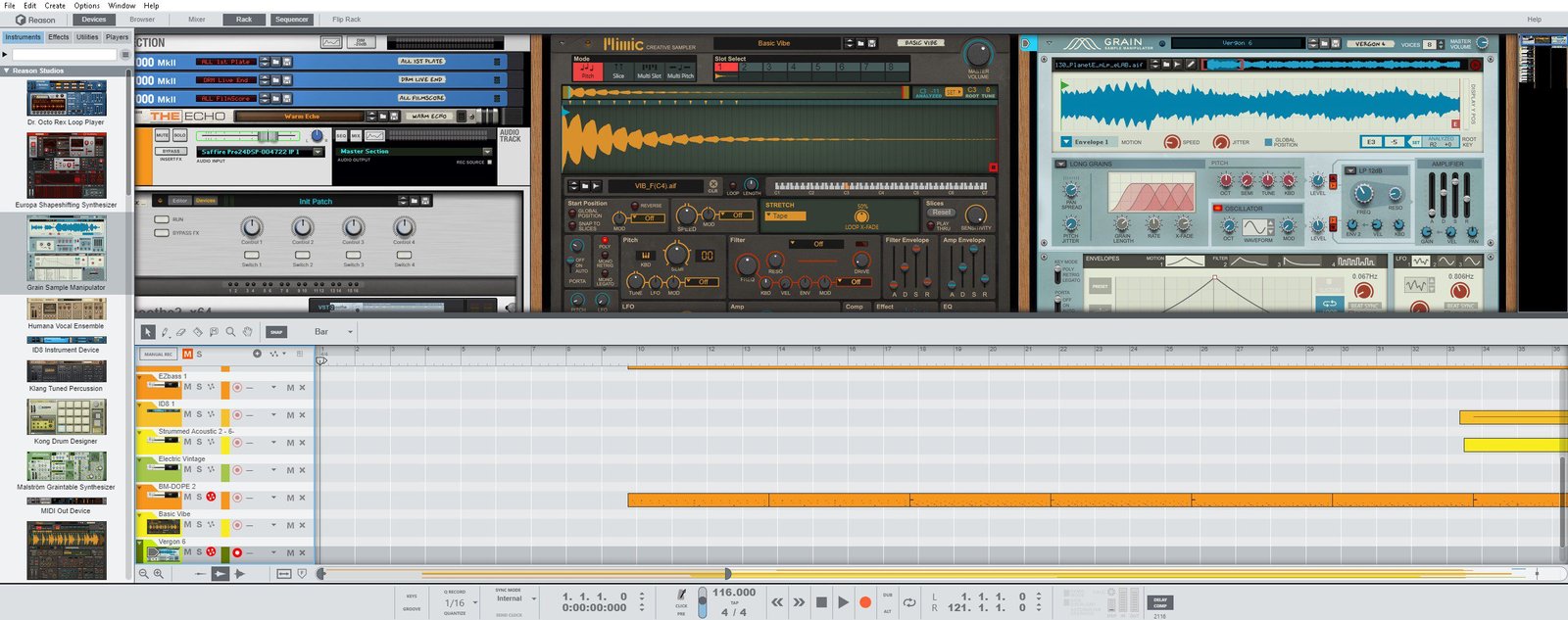Image resolution: width=1568 pixels, height=620 pixels.
Task: Select the Hand tool in sequencer toolbar
Action: 248,332
